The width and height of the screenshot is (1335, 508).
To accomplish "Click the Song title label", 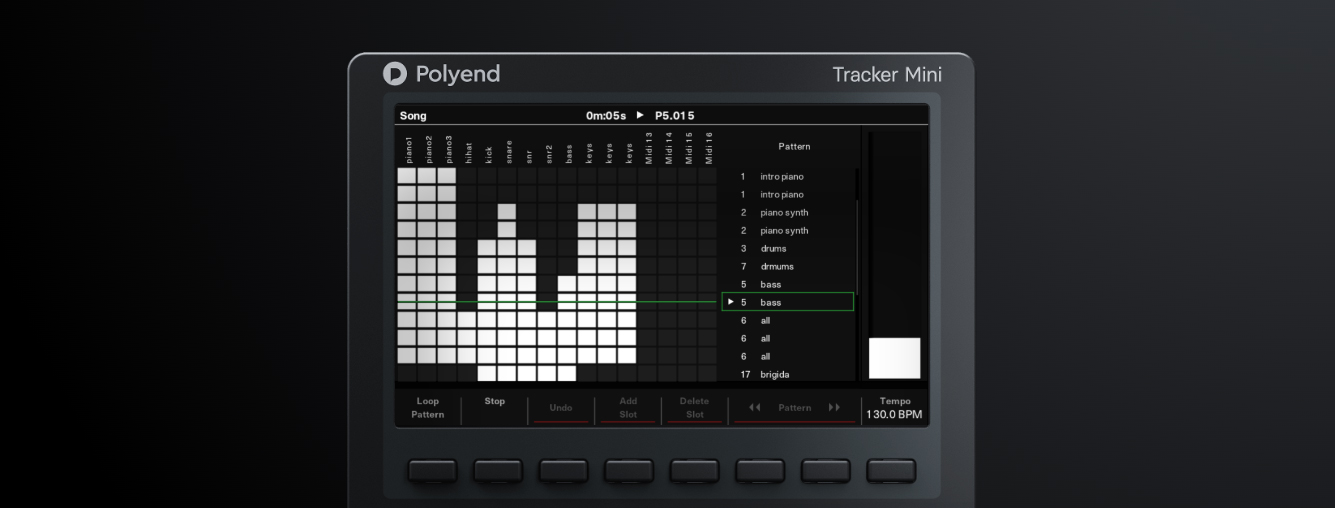I will coord(413,116).
